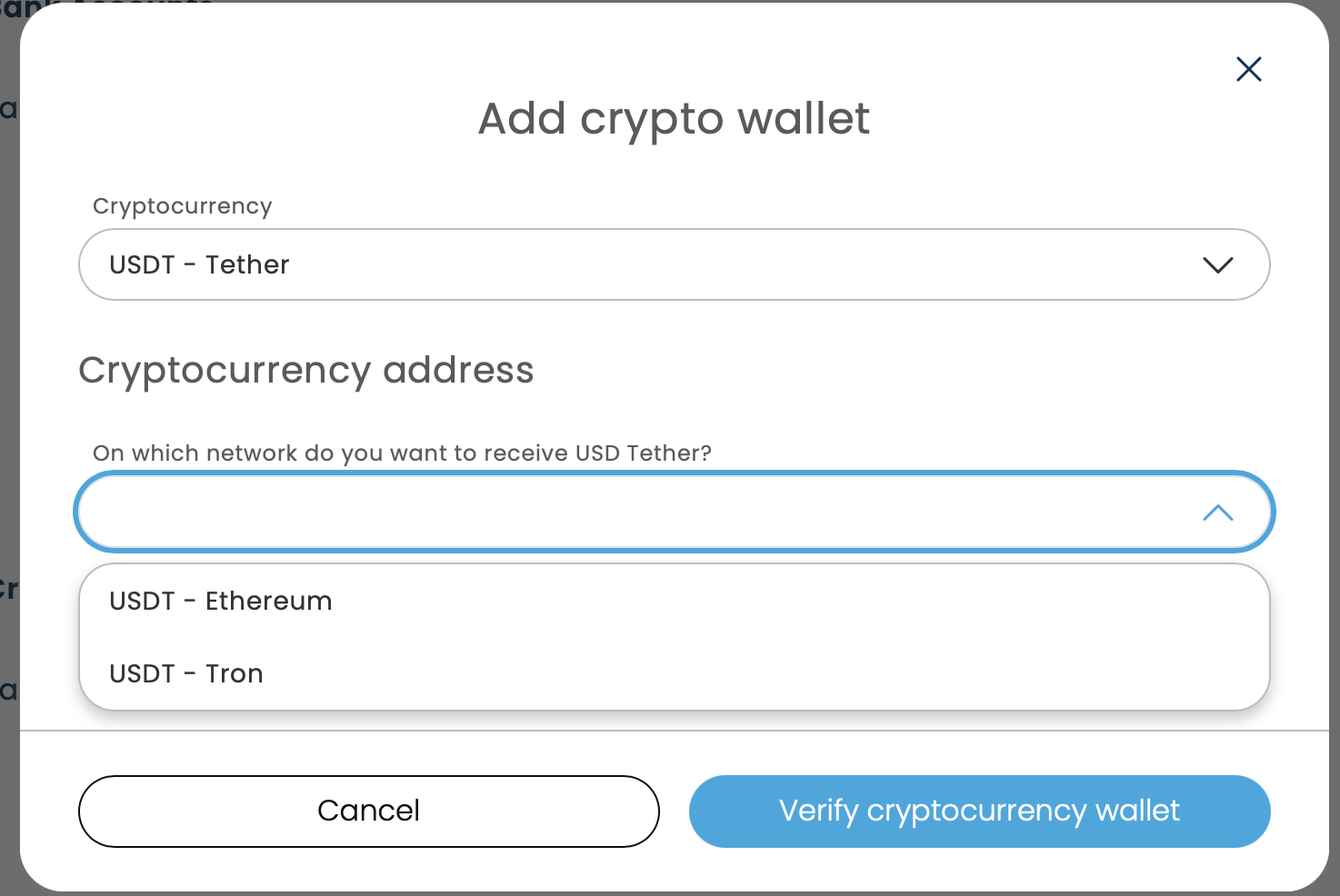Click the word "Ethereum" in the options
The width and height of the screenshot is (1340, 896).
click(268, 601)
